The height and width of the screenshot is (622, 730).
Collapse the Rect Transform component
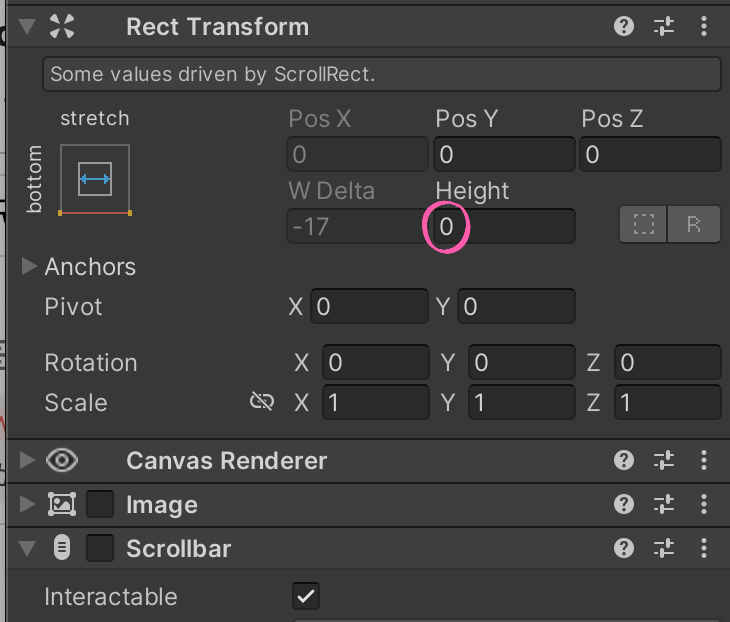(28, 26)
